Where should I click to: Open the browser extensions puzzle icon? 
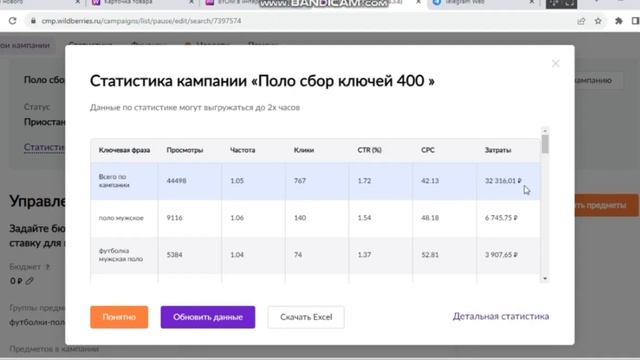619,21
